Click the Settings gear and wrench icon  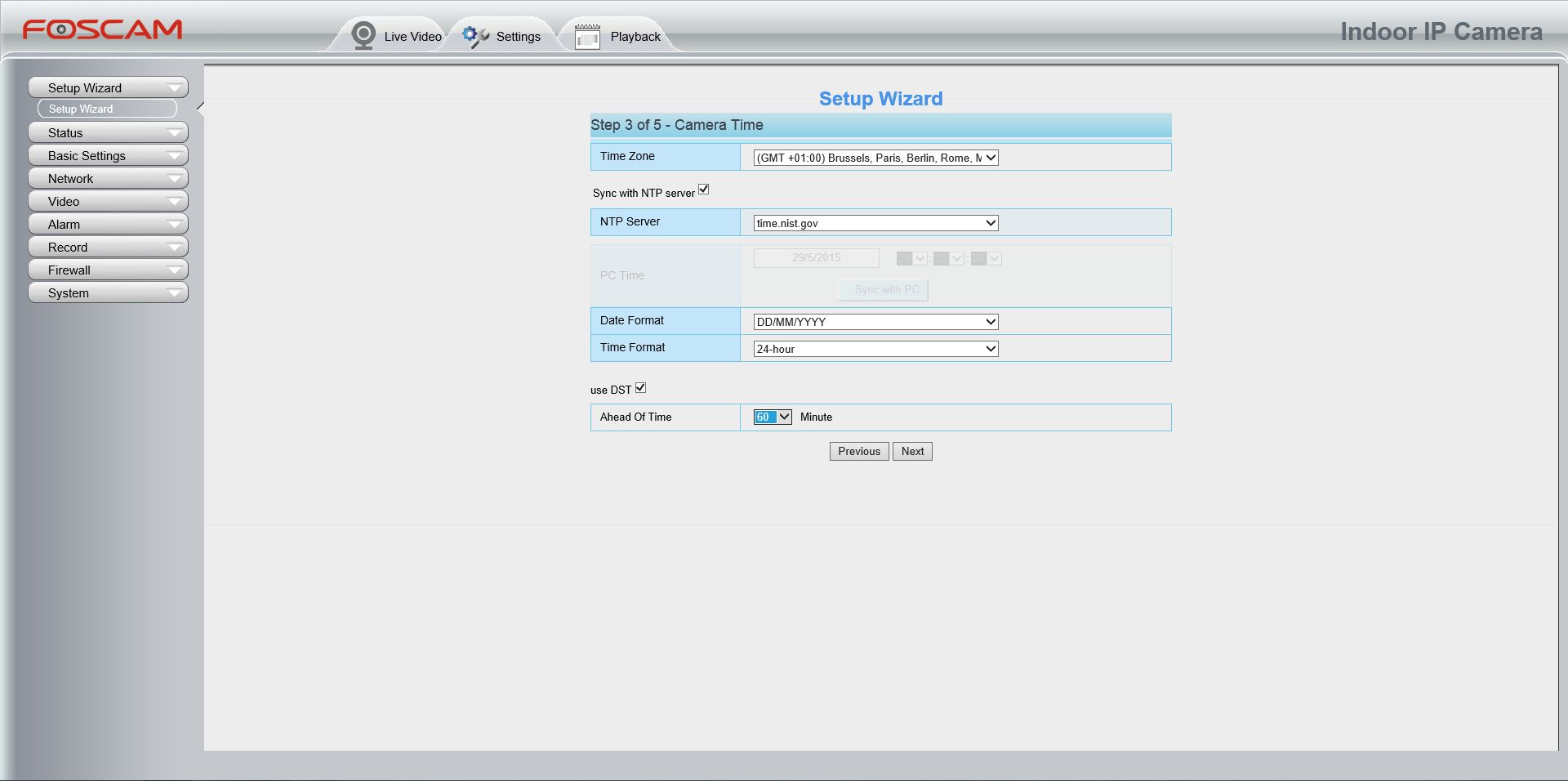click(x=475, y=37)
